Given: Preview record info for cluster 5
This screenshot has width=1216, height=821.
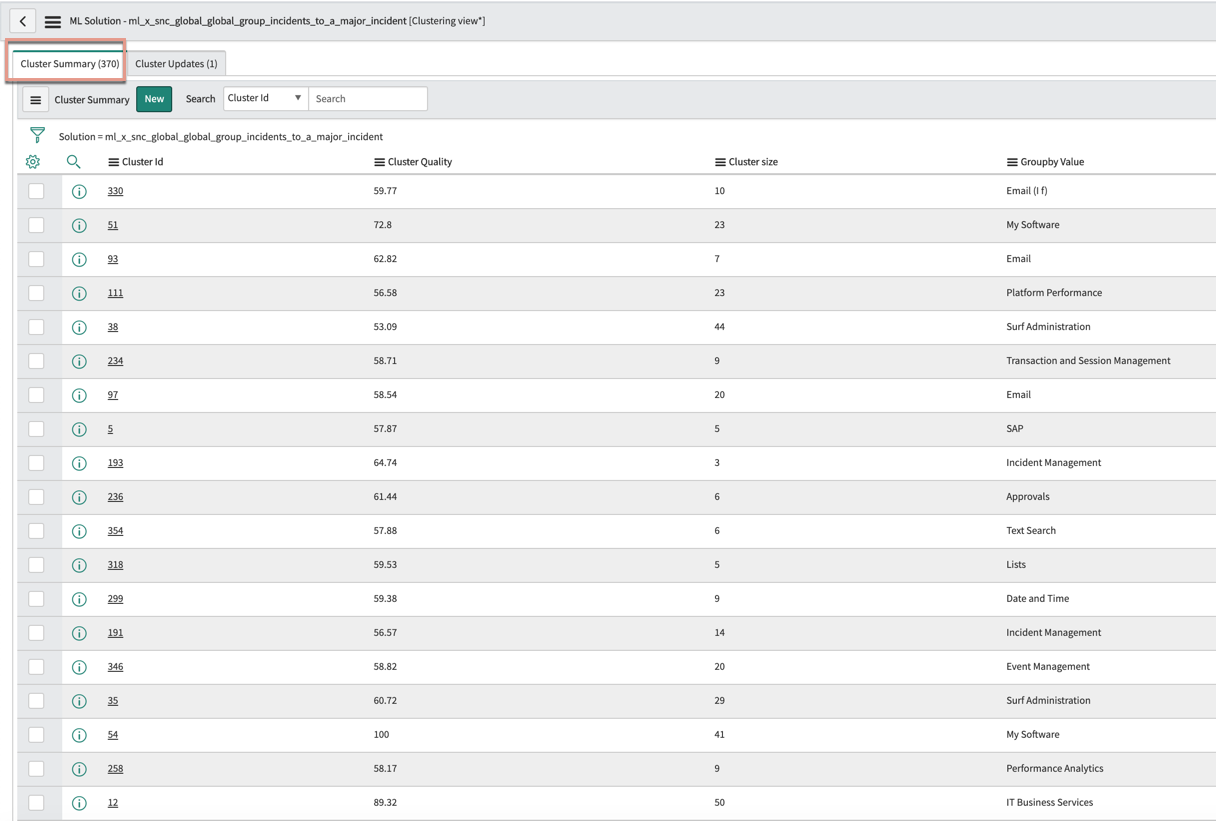Looking at the screenshot, I should (x=79, y=429).
